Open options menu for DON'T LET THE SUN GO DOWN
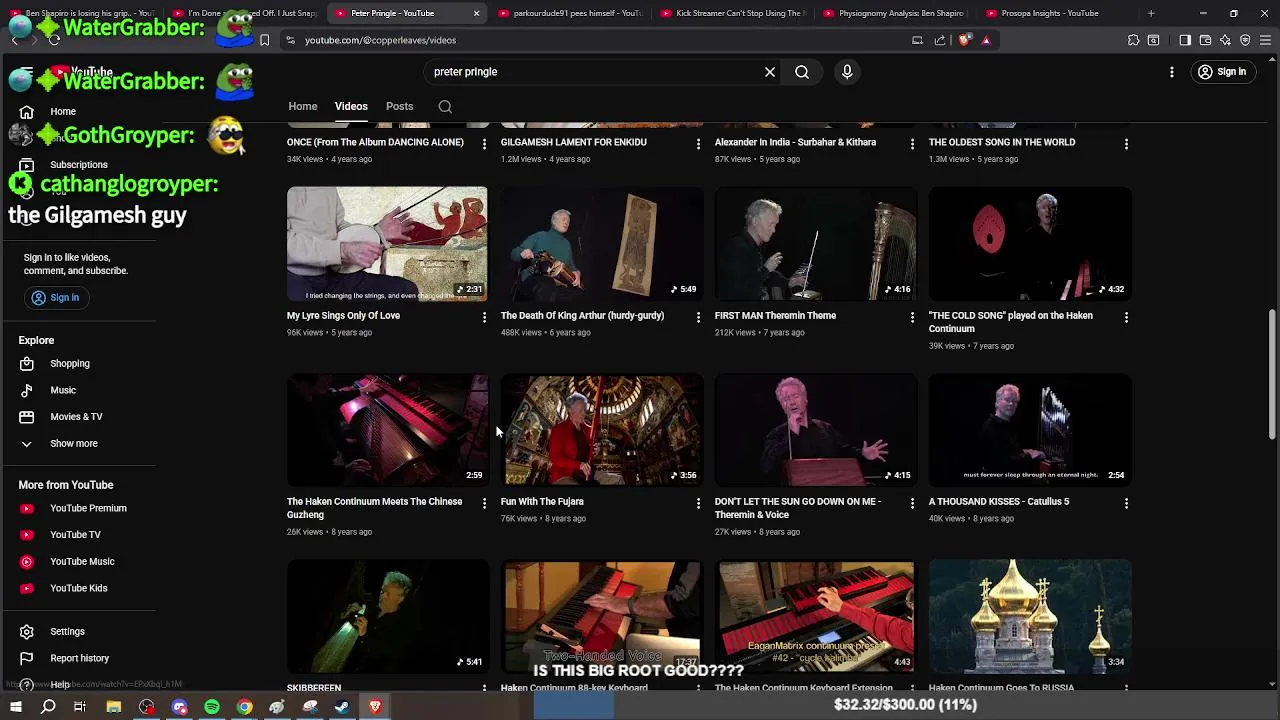 pyautogui.click(x=912, y=503)
